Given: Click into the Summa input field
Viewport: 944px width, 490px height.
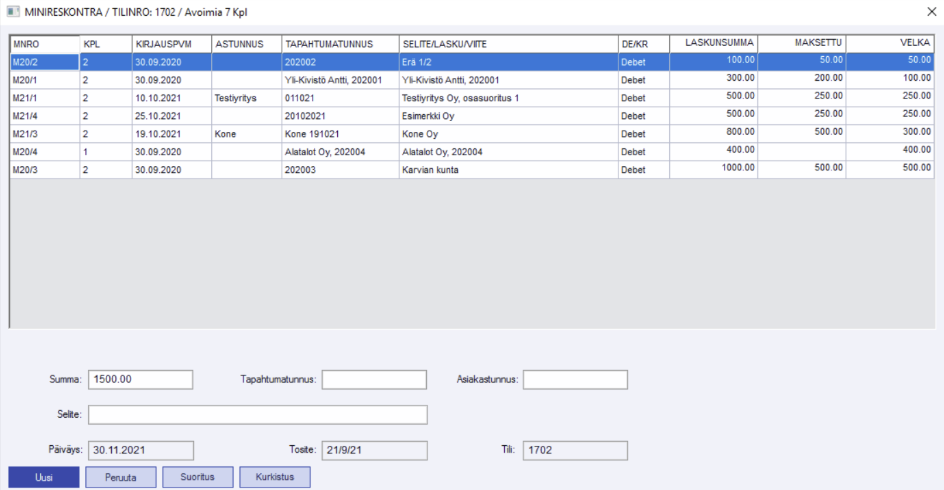Looking at the screenshot, I should click(140, 380).
